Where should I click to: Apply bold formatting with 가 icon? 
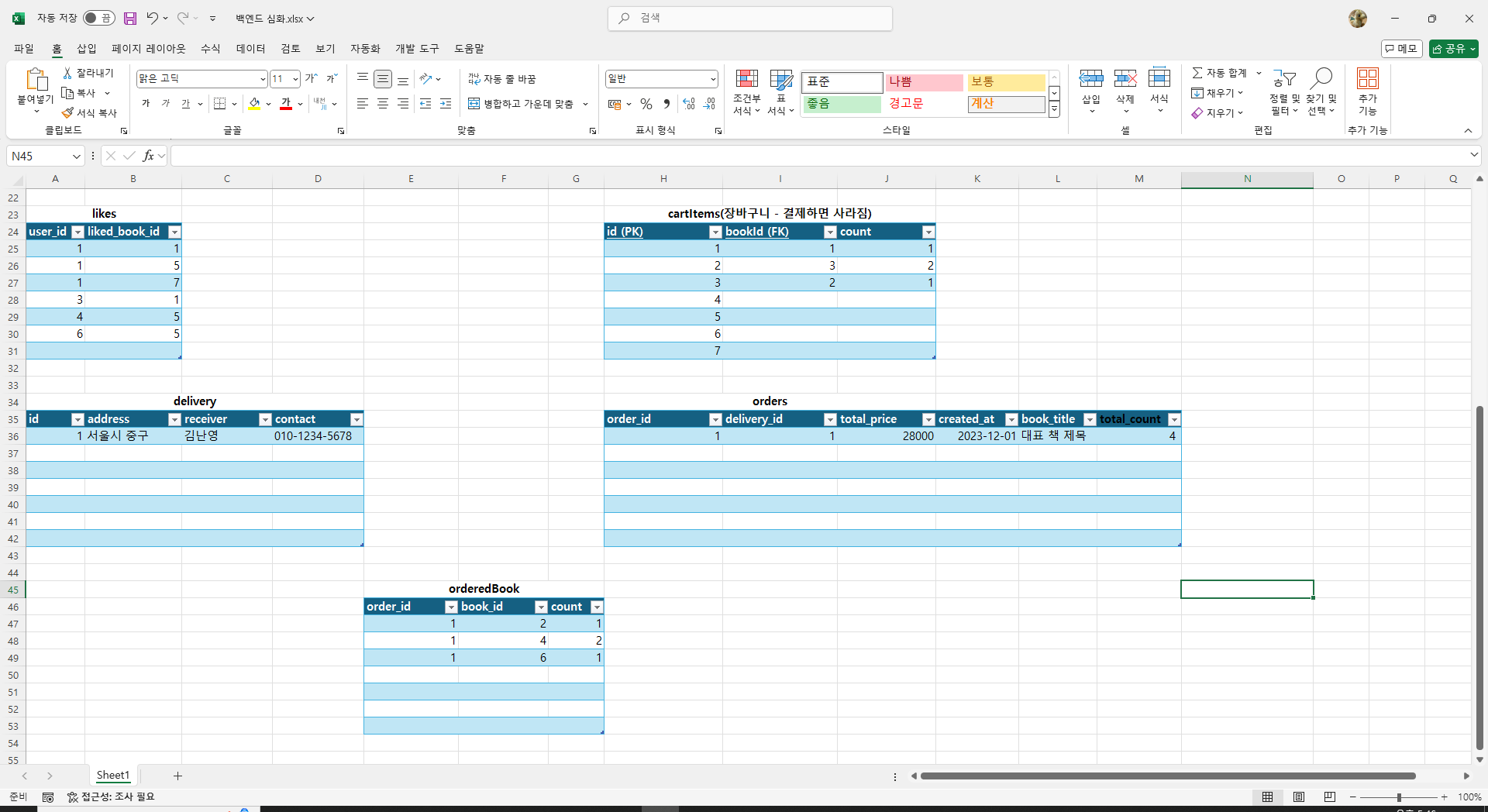tap(146, 104)
